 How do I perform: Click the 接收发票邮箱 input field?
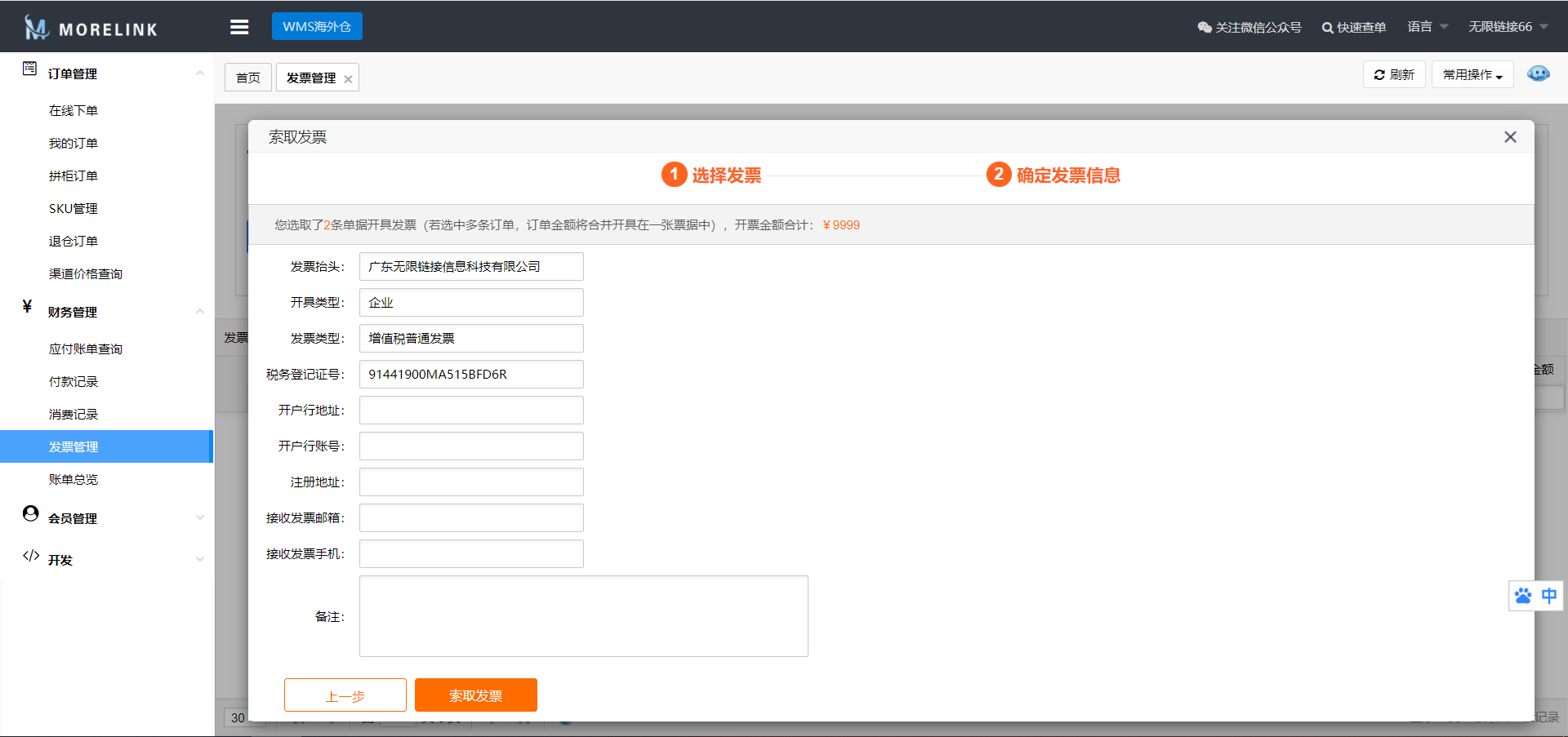471,518
